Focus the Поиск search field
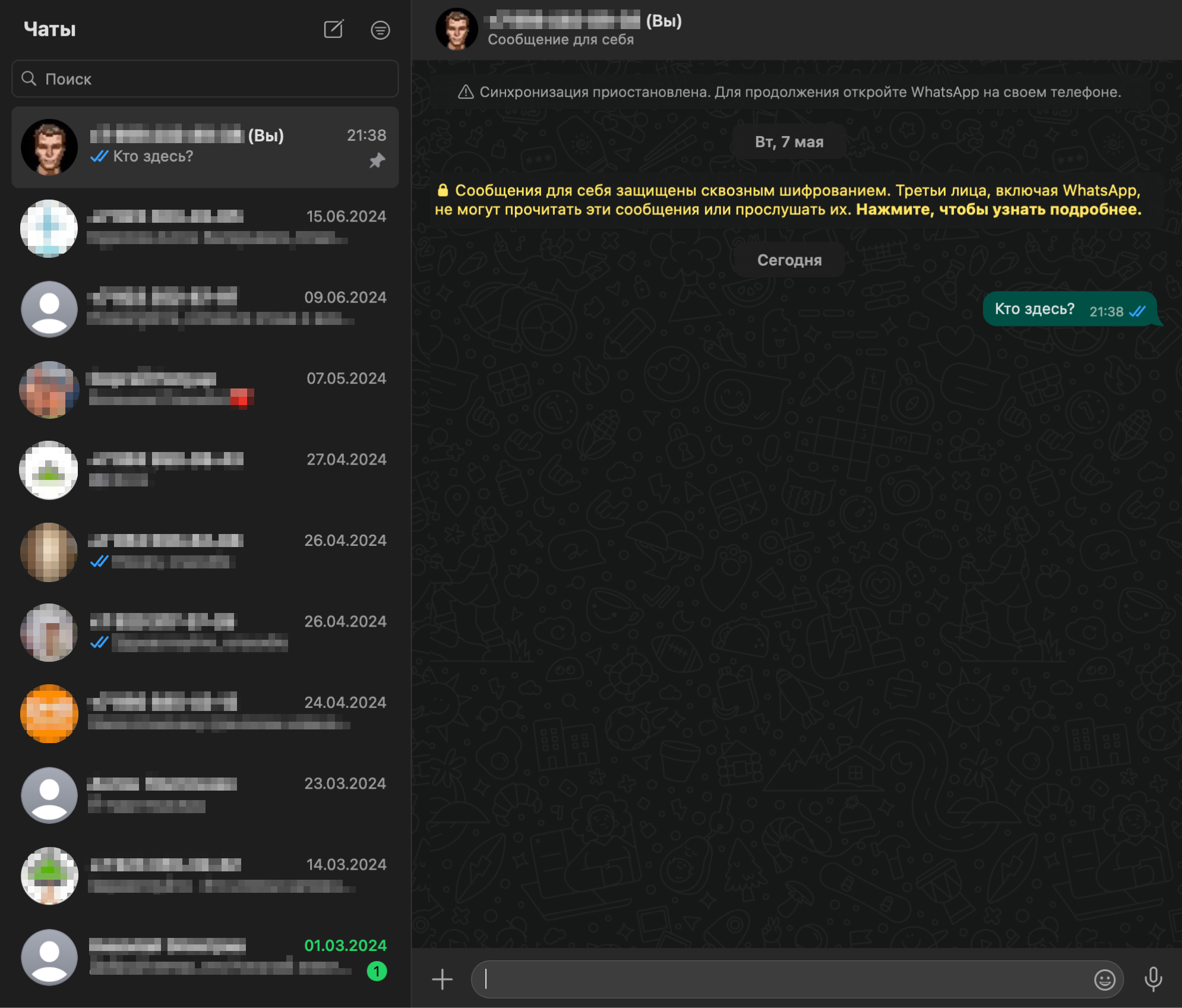Image resolution: width=1182 pixels, height=1008 pixels. point(205,78)
